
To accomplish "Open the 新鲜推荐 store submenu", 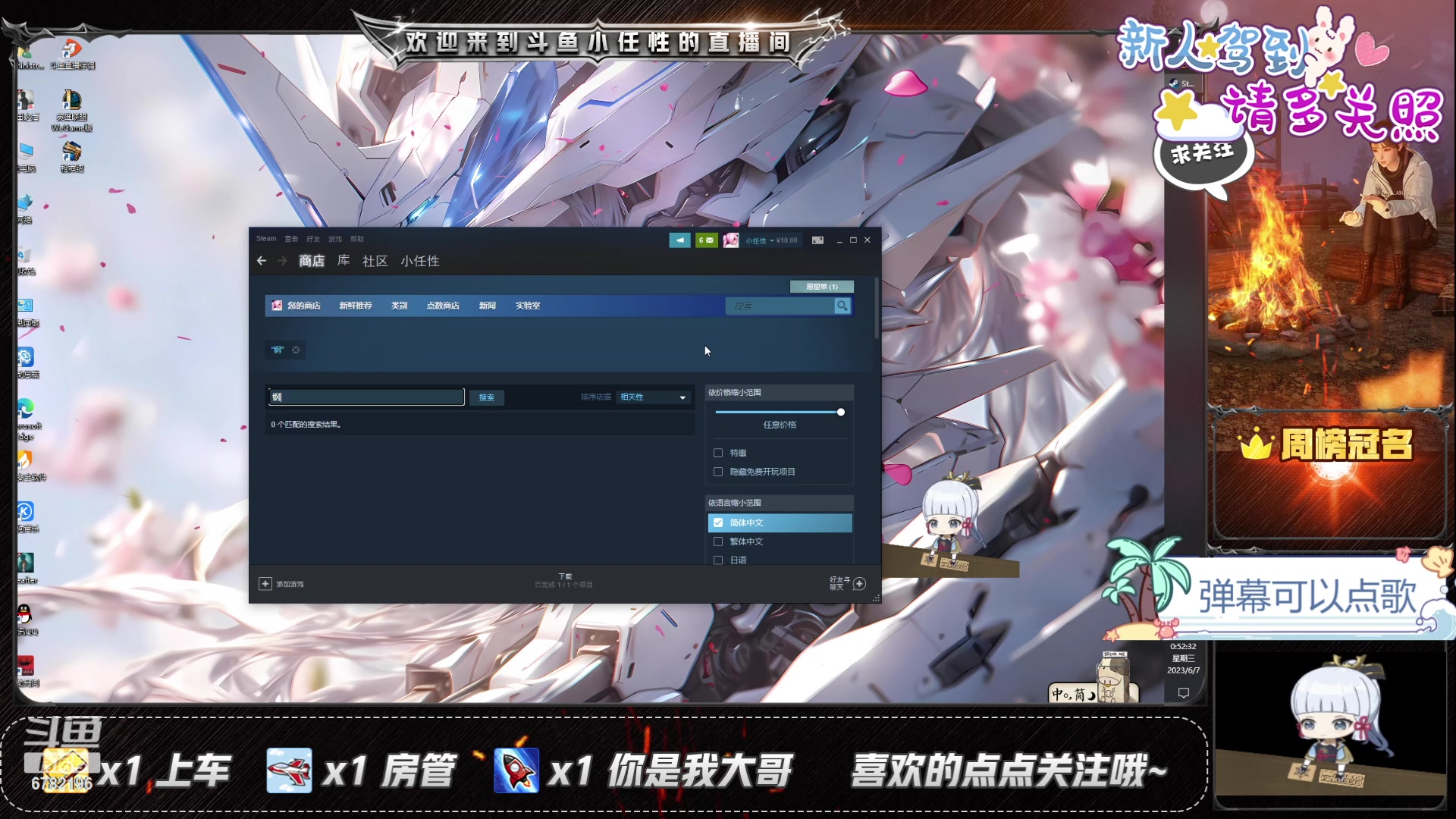I will point(356,306).
